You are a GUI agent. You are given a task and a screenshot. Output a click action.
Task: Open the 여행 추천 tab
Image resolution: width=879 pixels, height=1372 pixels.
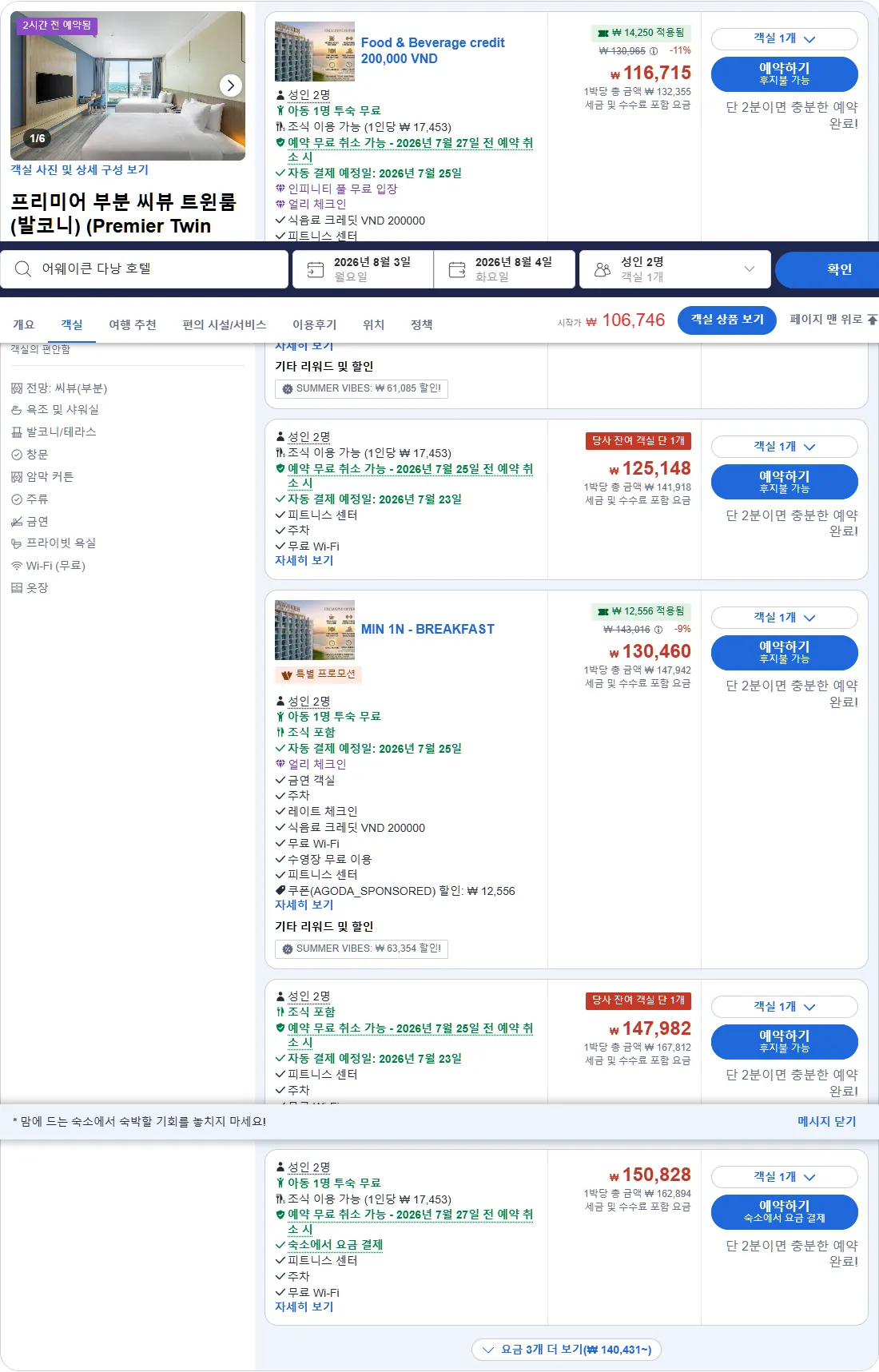tap(133, 324)
